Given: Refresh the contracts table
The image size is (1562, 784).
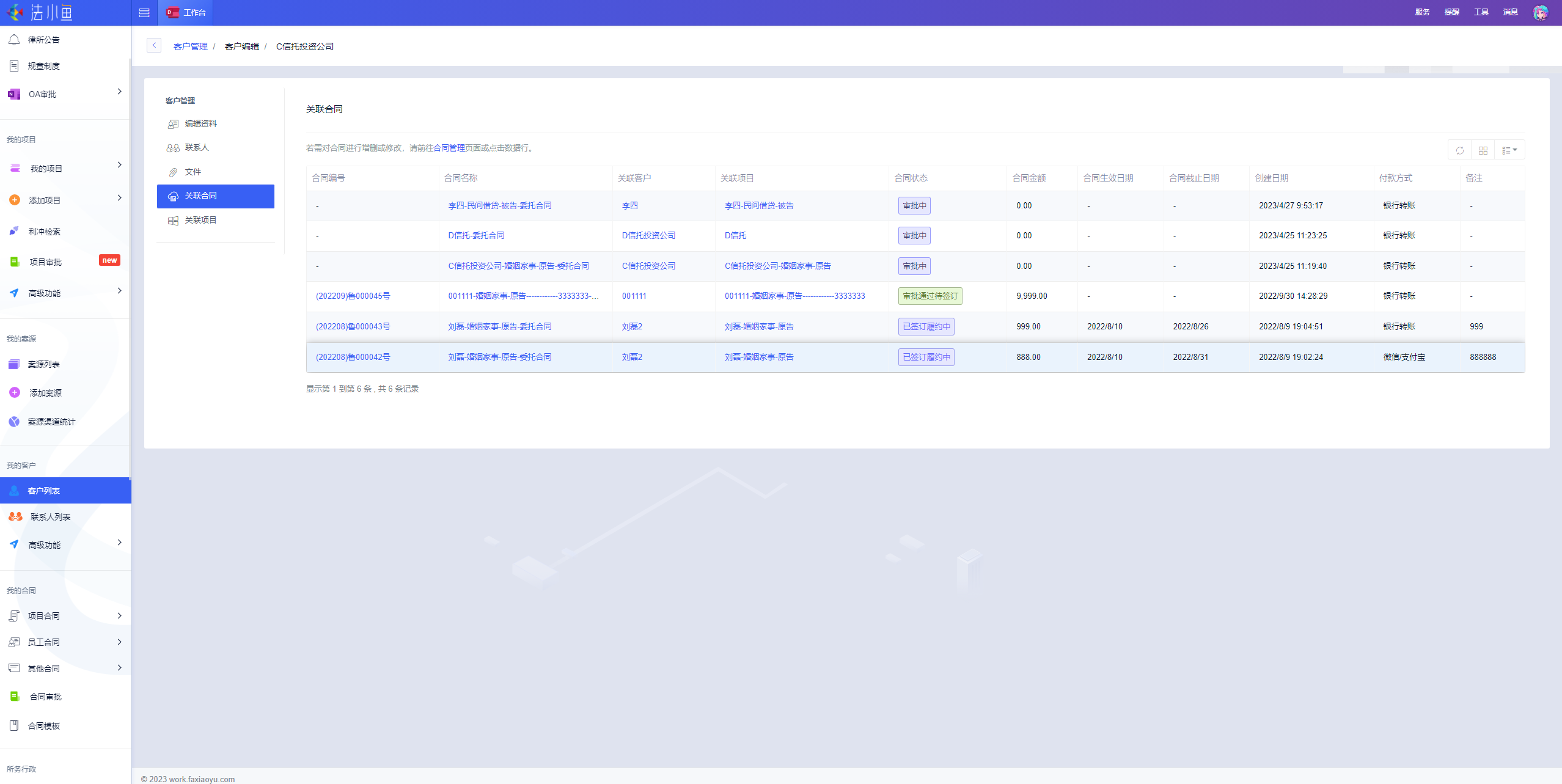Looking at the screenshot, I should pos(1460,150).
